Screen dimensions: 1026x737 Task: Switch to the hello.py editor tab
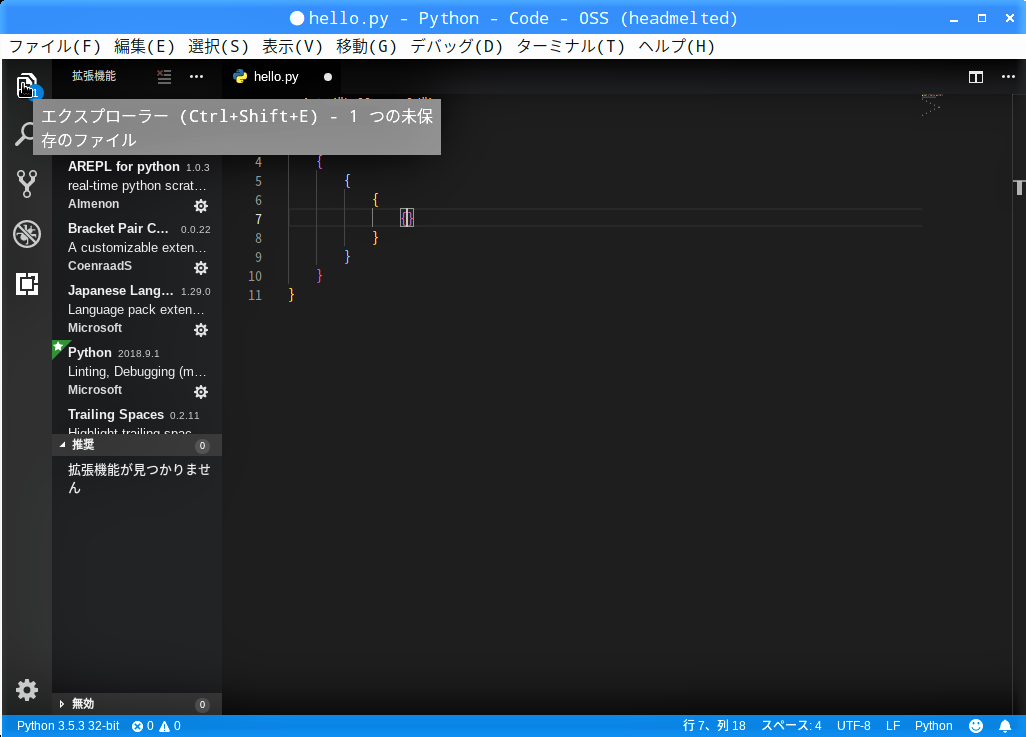(281, 77)
